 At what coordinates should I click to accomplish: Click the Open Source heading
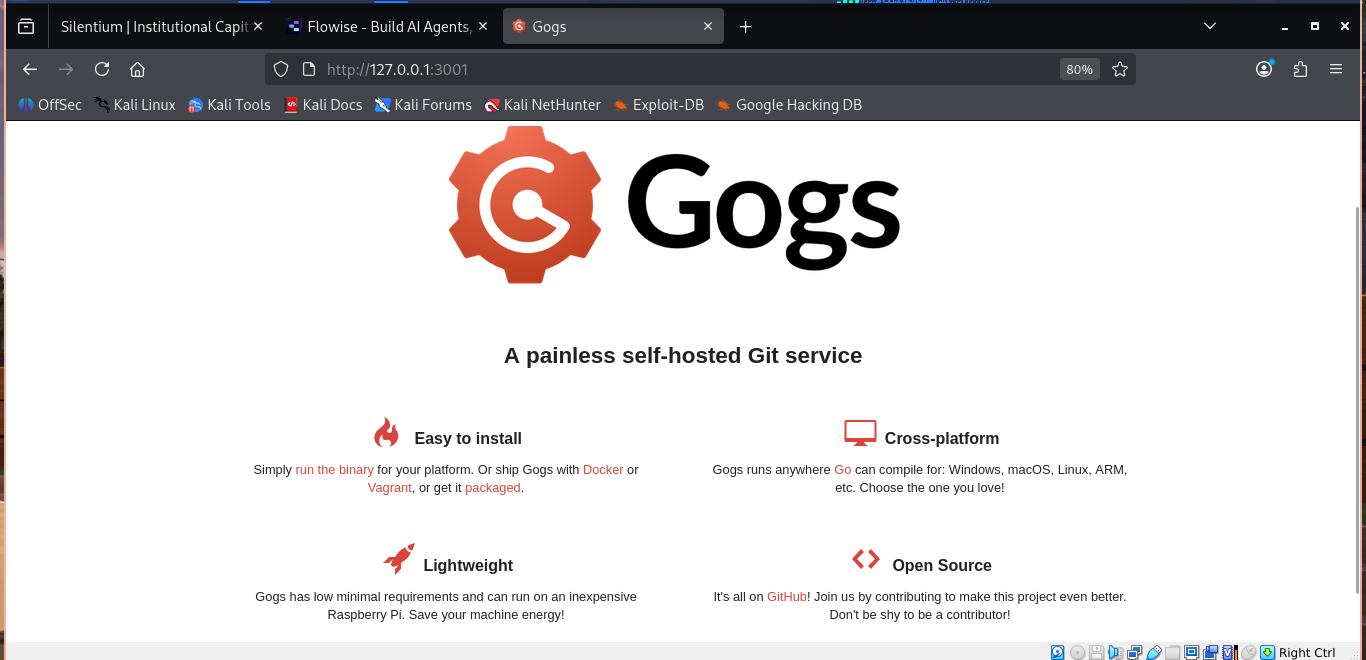pyautogui.click(x=942, y=565)
